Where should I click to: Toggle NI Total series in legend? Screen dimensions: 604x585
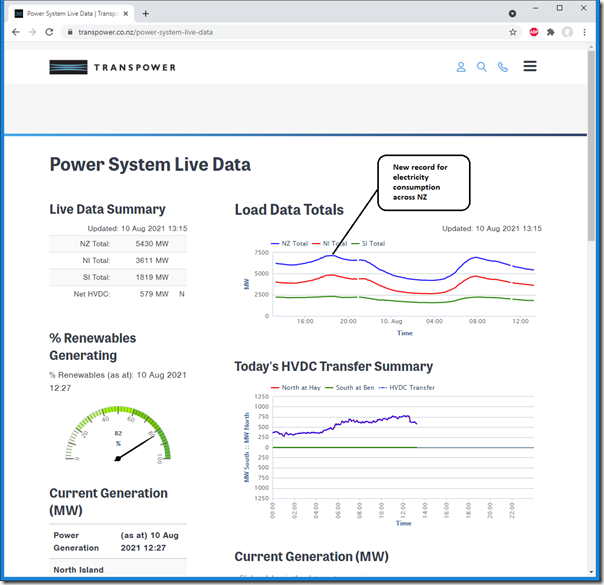[329, 243]
